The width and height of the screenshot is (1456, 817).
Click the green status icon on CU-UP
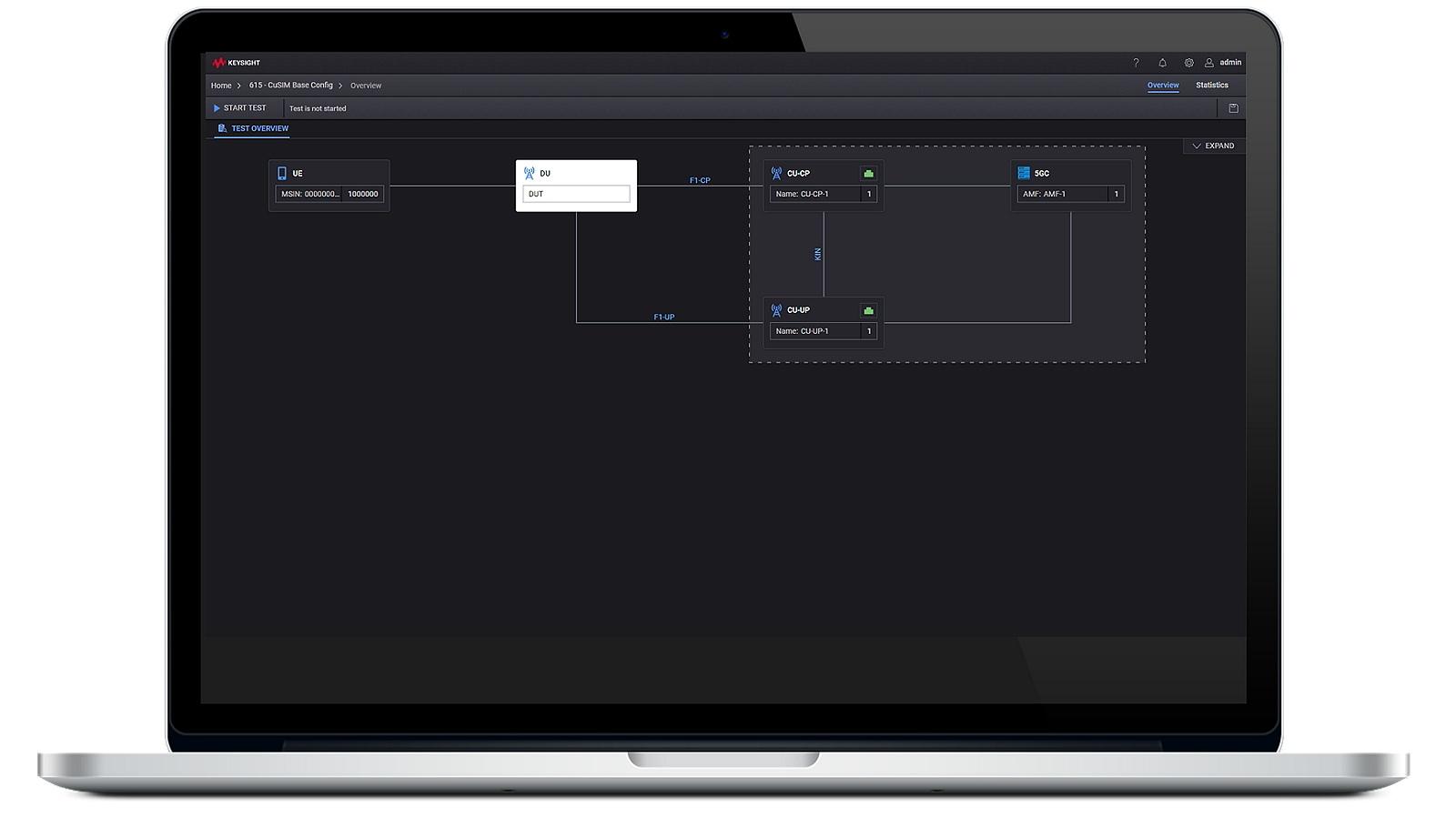pos(868,310)
